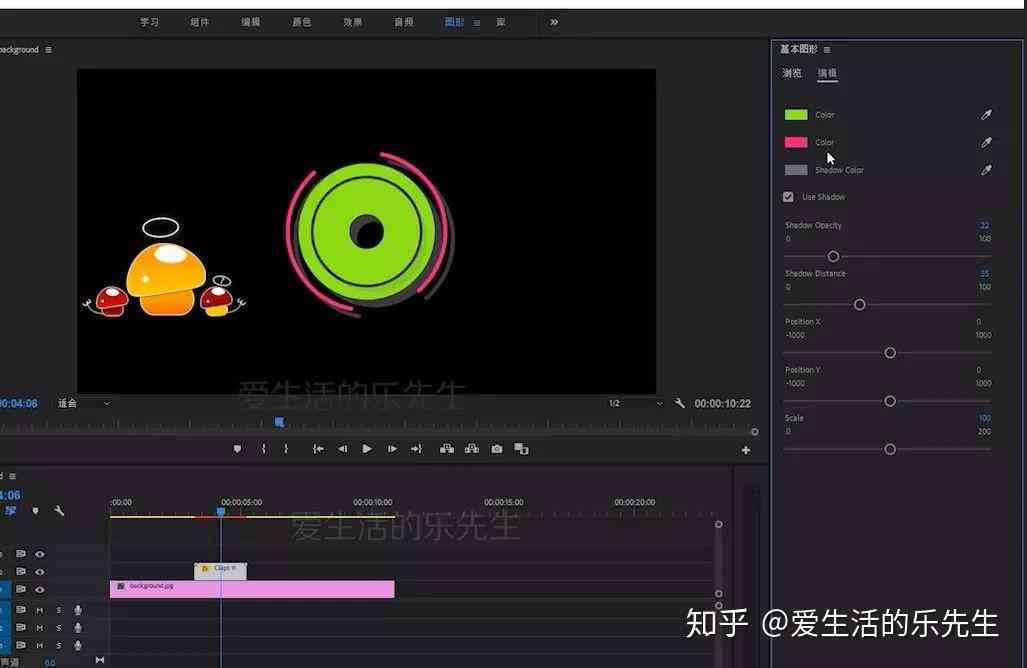
Task: Pick the pink Color with its eyedropper
Action: pyautogui.click(x=986, y=142)
